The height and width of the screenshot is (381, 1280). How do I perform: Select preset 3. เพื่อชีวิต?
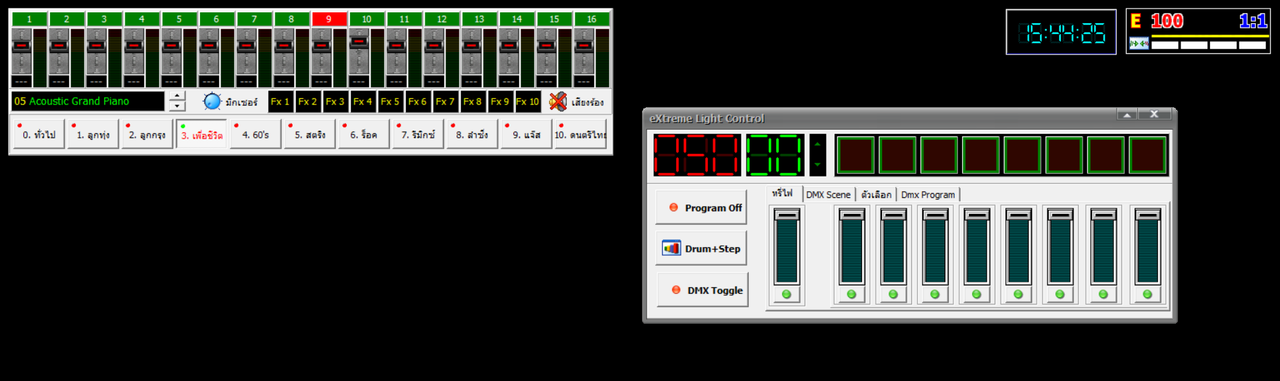click(202, 134)
